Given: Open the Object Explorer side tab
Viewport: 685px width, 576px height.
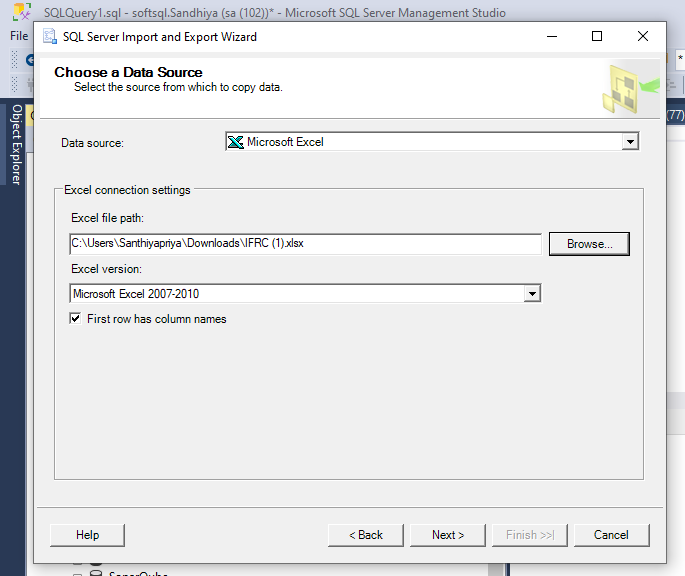Looking at the screenshot, I should tap(17, 144).
